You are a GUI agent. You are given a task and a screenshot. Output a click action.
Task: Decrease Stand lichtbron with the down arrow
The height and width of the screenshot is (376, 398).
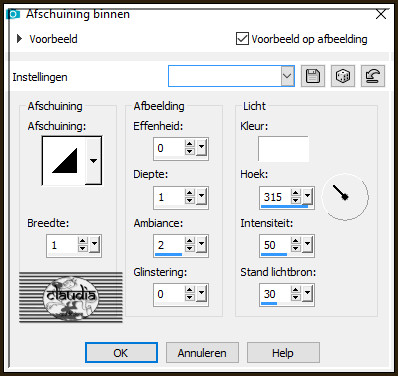click(296, 298)
